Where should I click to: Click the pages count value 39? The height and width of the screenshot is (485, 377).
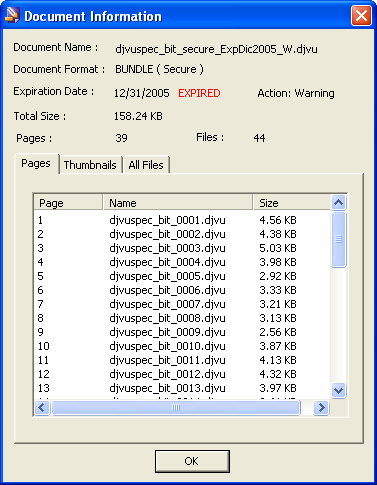121,138
